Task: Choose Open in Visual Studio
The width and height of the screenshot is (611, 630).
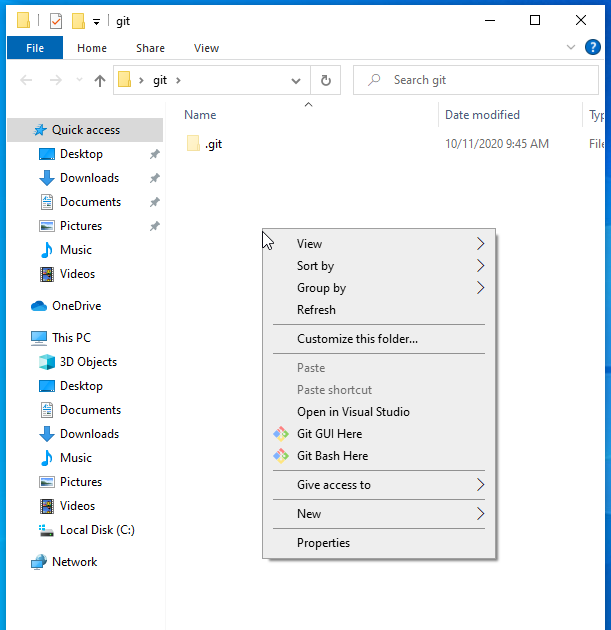Action: (x=378, y=412)
